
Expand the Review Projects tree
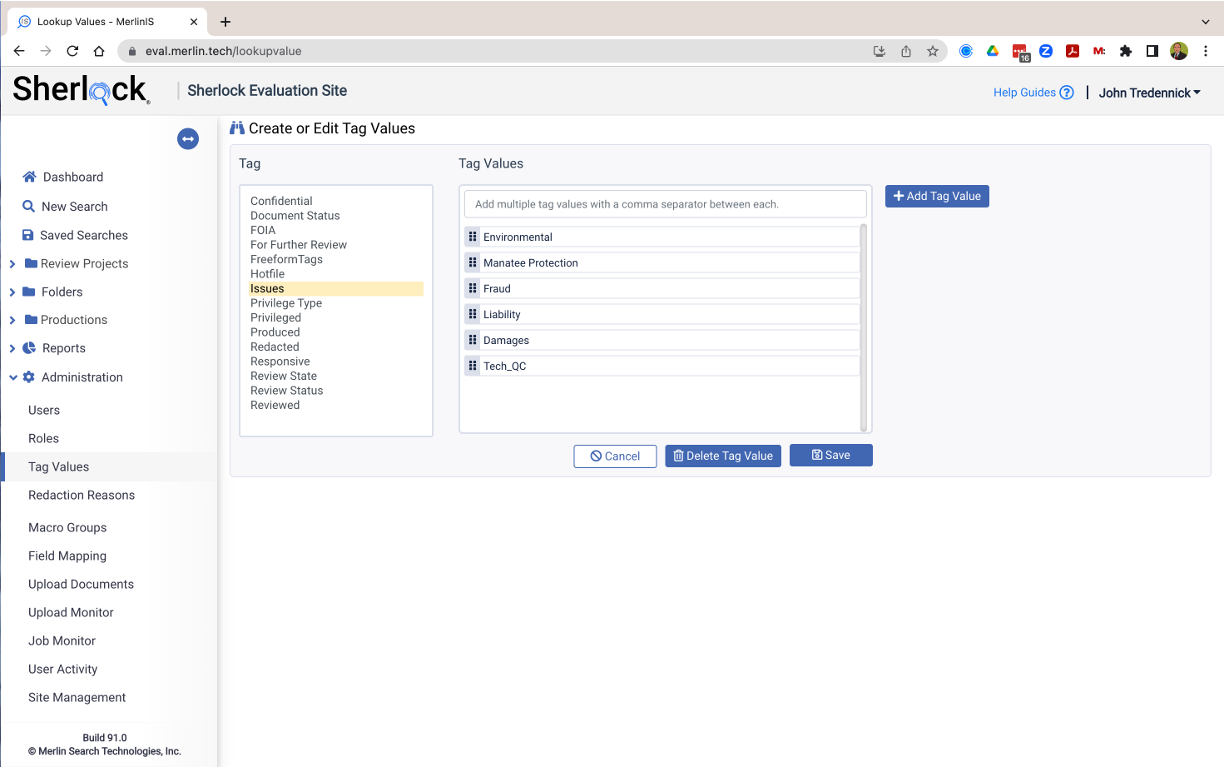12,264
